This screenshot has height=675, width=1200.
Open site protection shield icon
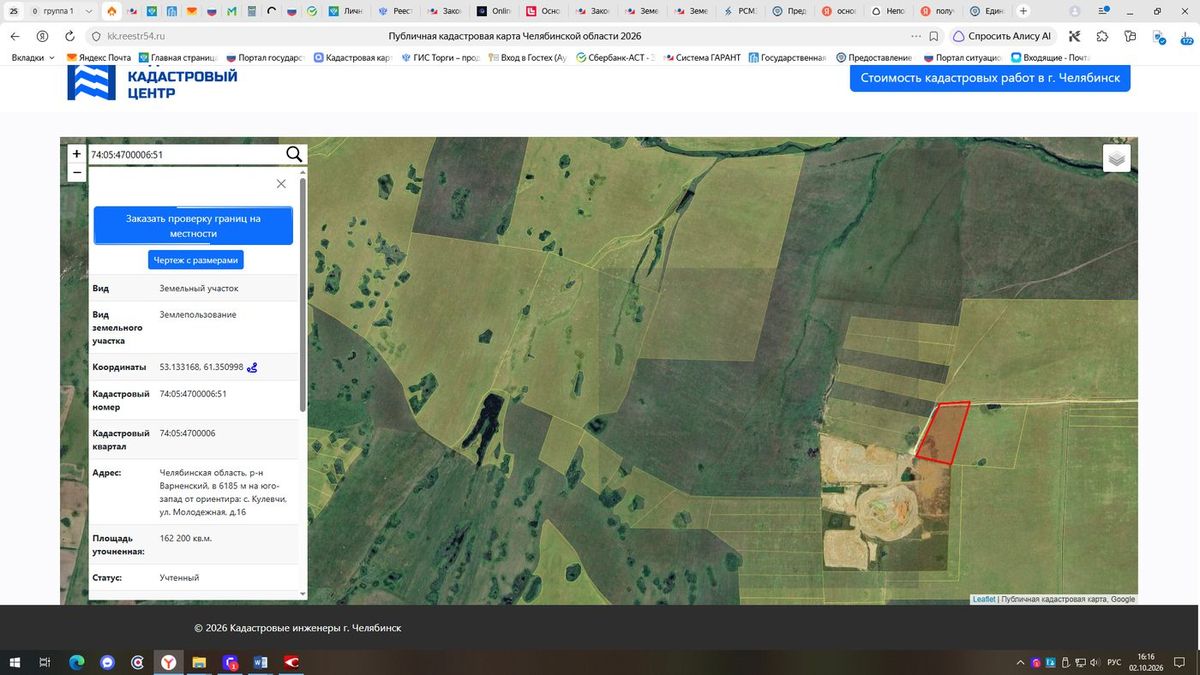tap(96, 36)
